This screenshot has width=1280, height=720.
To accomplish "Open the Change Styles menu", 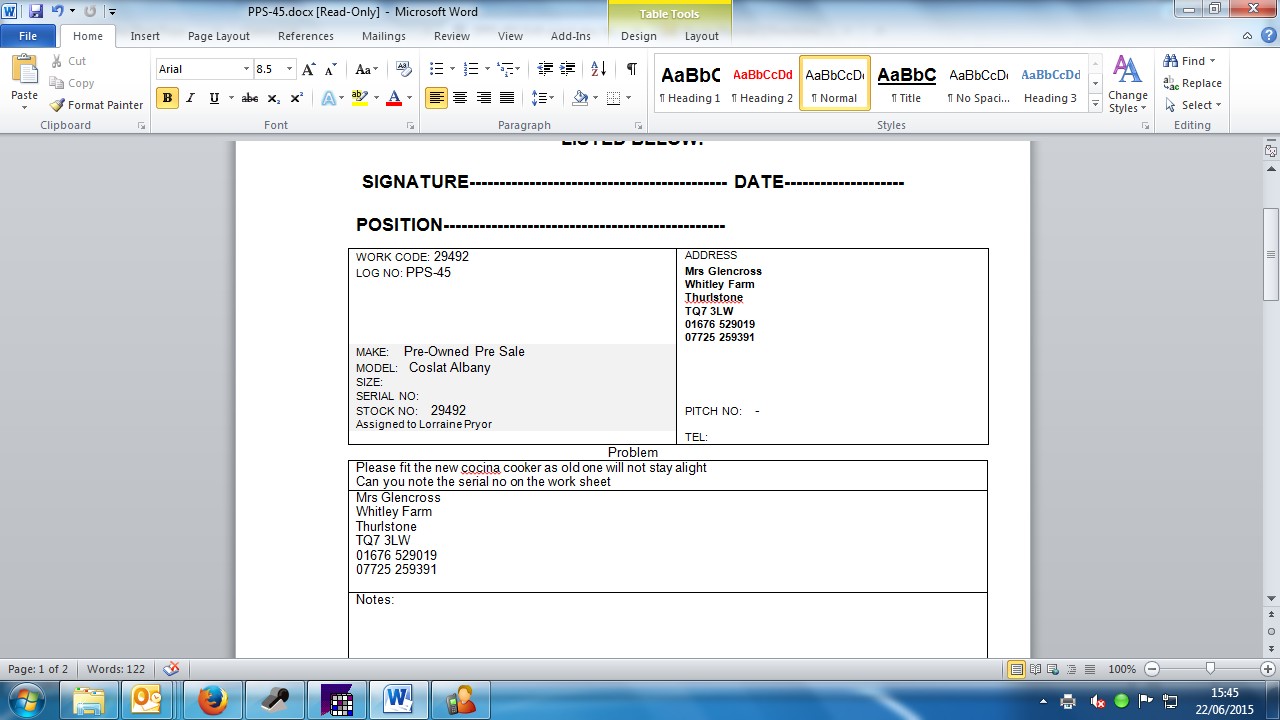I will 1127,84.
